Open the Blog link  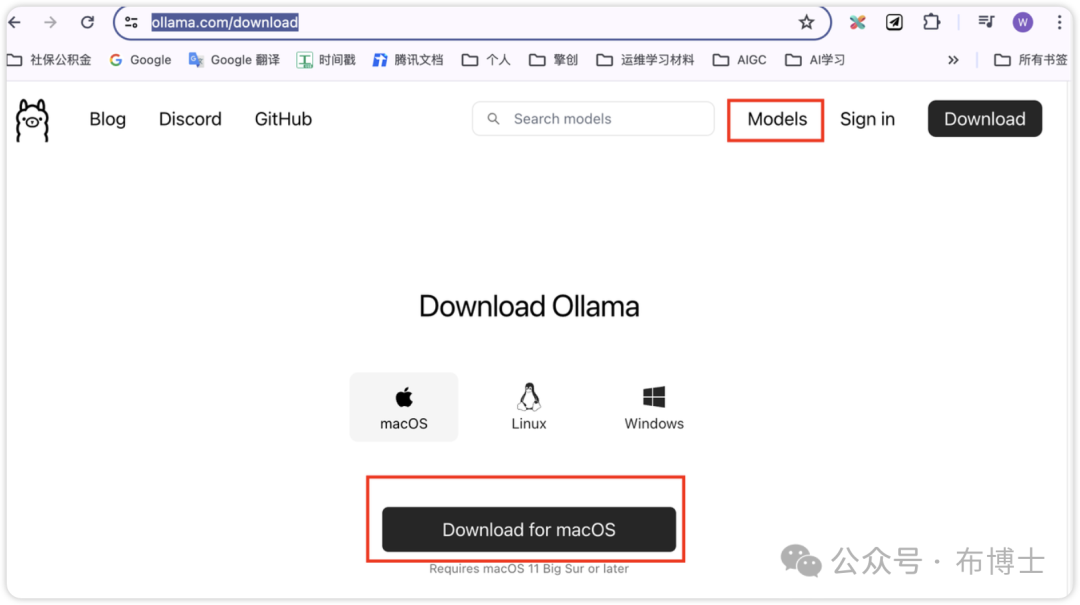tap(107, 119)
